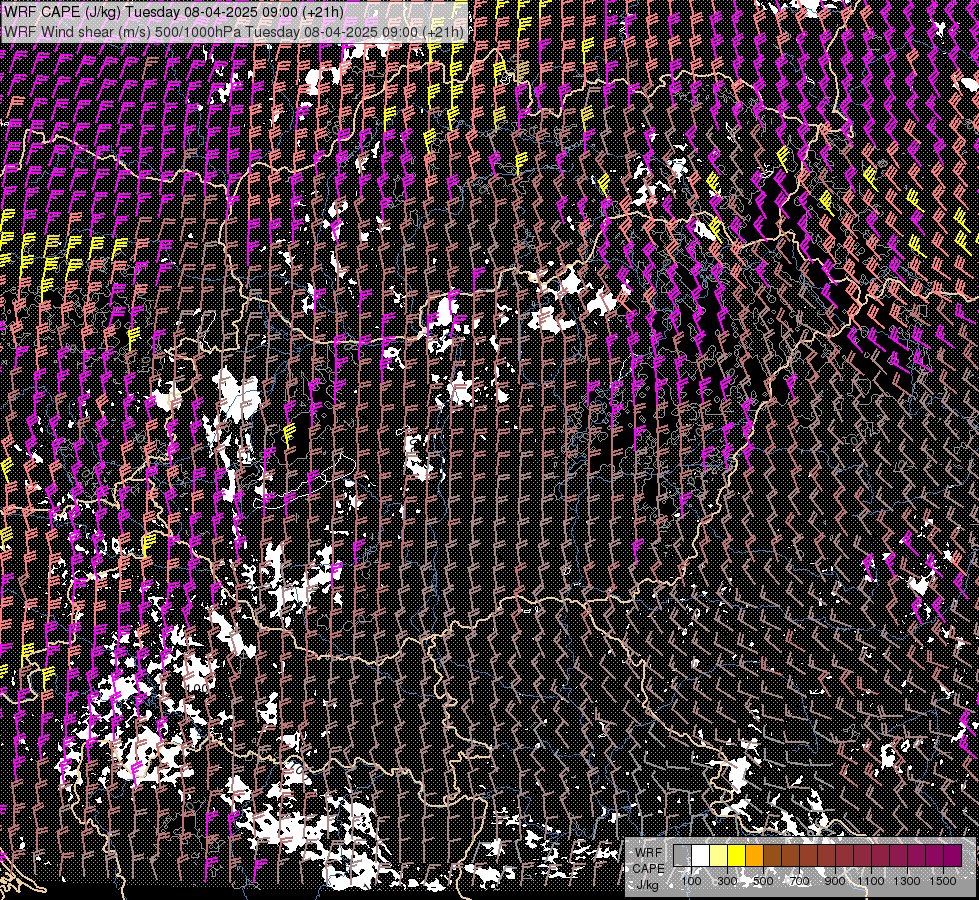Click the CAPE word in the legend
Viewport: 979px width, 900px height.
point(648,869)
